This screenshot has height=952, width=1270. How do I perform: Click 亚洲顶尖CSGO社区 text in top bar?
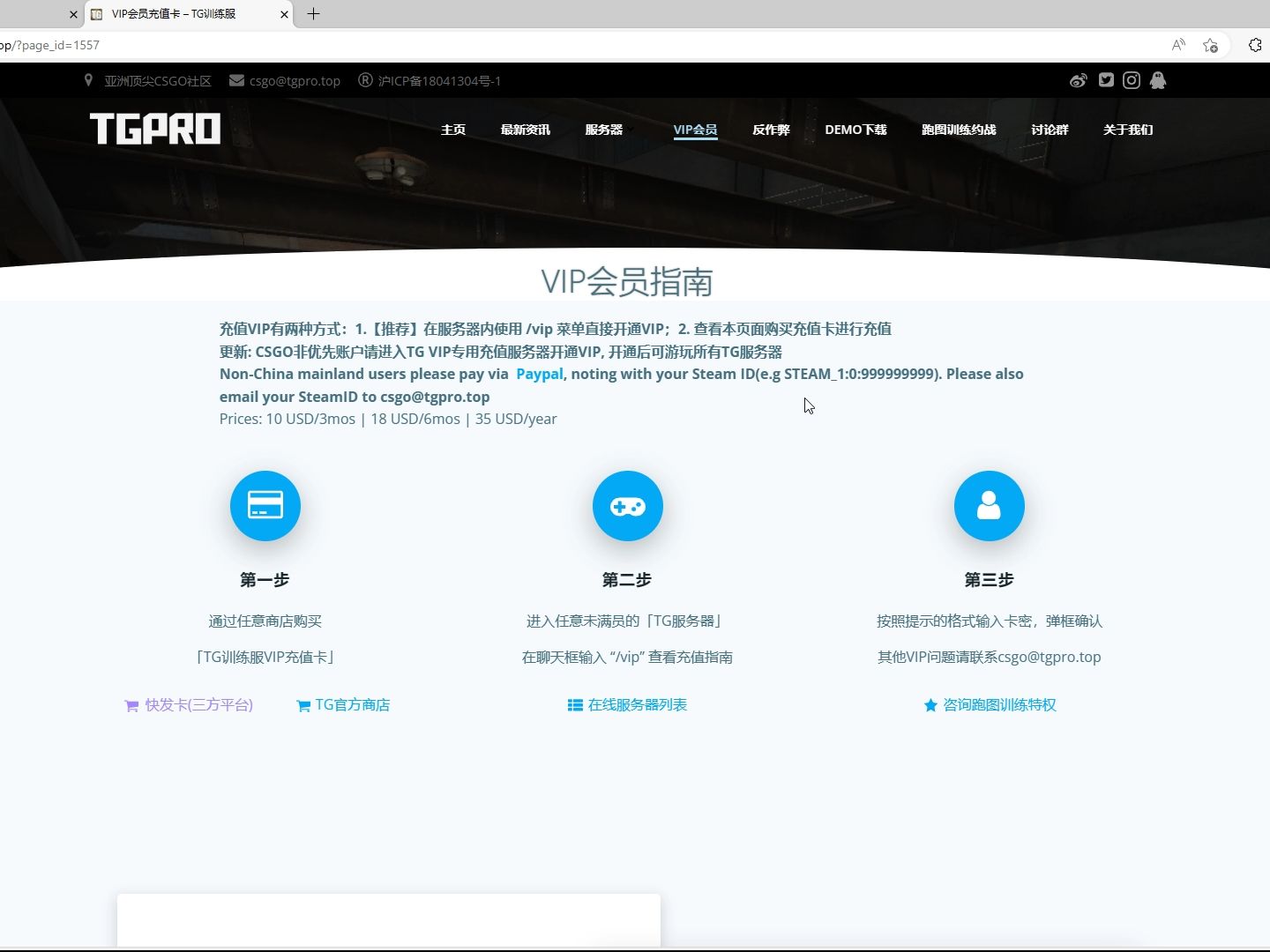tap(158, 81)
